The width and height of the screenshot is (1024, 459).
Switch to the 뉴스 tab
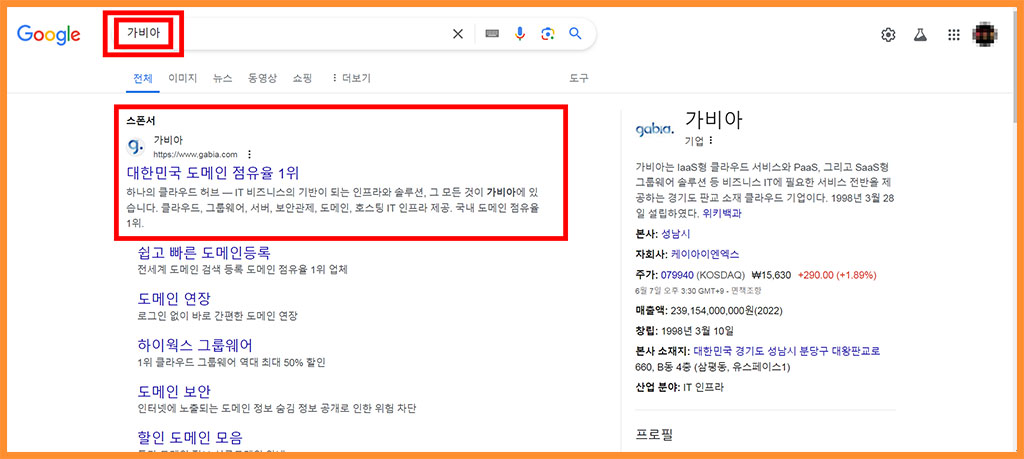(222, 78)
